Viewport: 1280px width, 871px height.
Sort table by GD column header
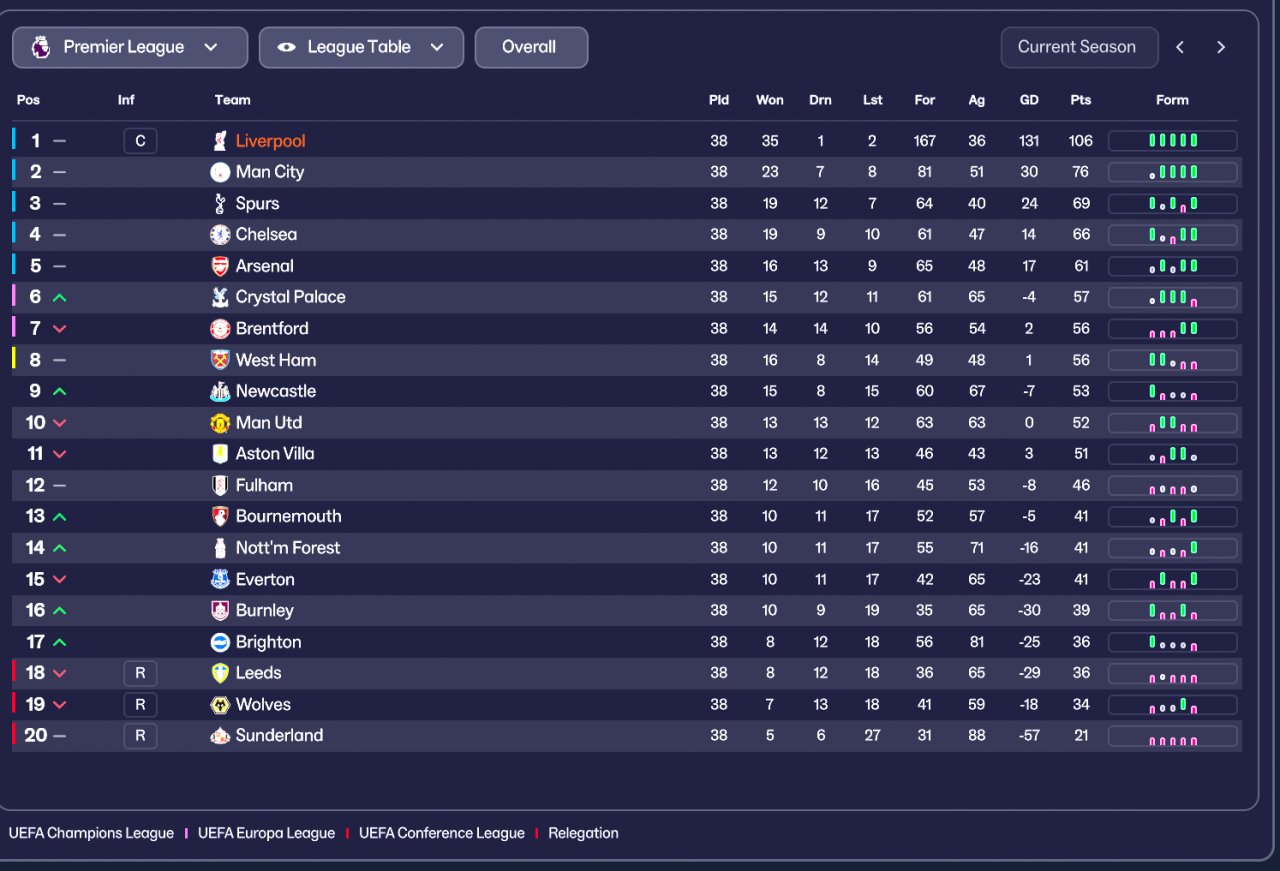coord(1029,100)
